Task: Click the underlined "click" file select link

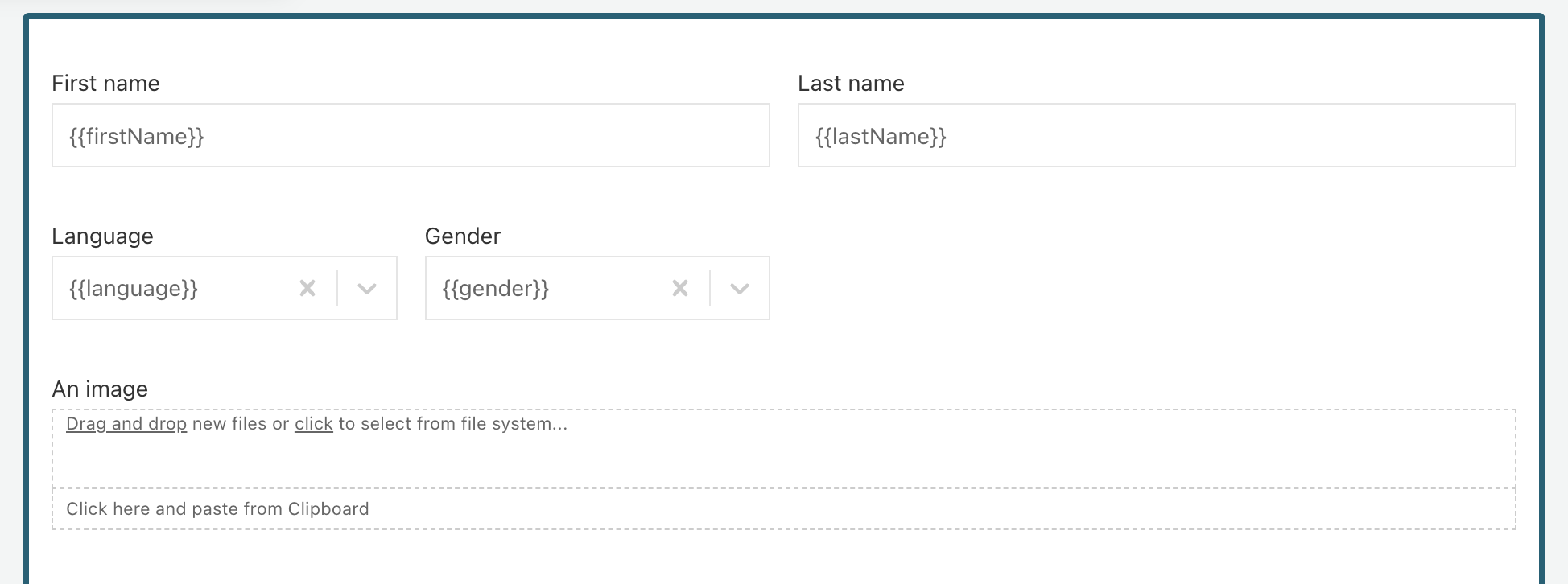Action: (313, 424)
